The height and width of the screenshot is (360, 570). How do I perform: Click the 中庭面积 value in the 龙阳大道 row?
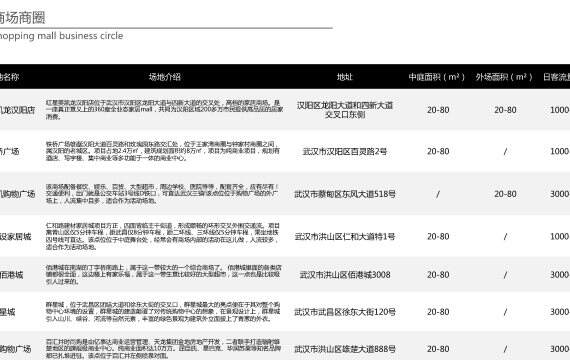pos(438,110)
